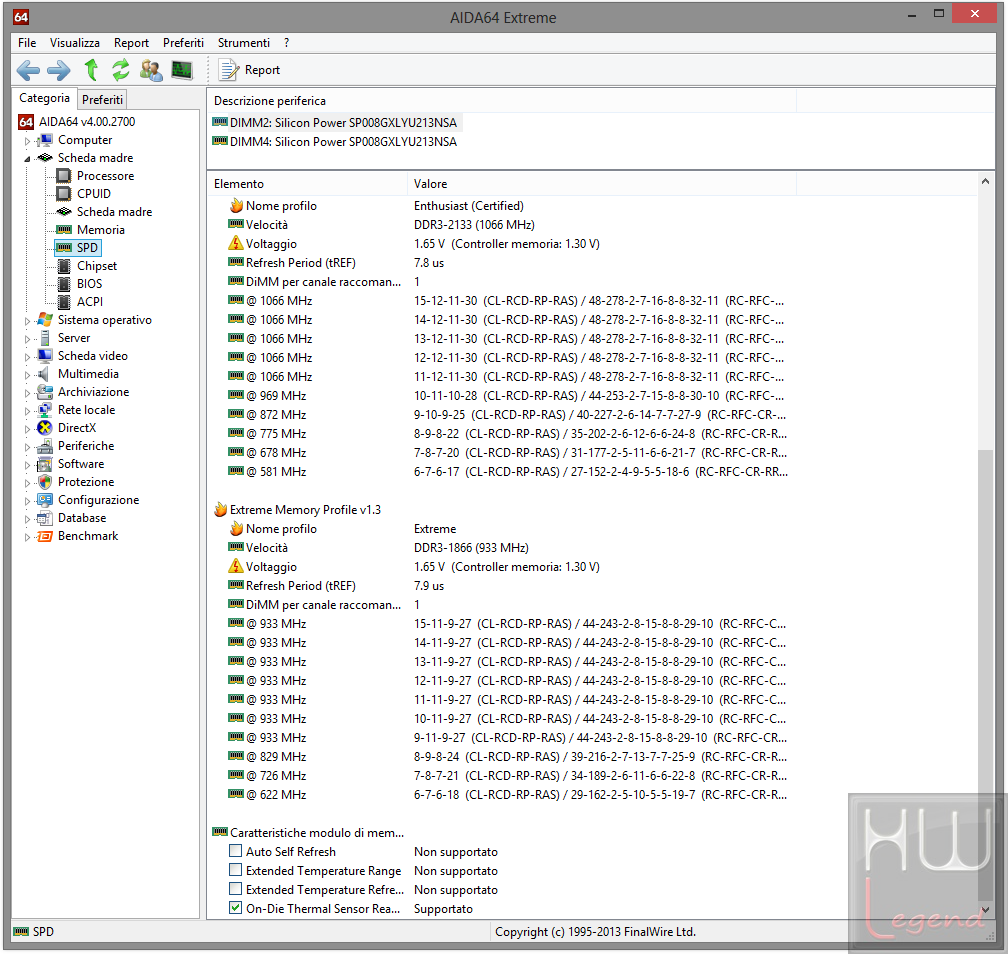Viewport: 1008px width, 954px height.
Task: Select the @ 622 MHz timing row
Action: click(x=508, y=795)
